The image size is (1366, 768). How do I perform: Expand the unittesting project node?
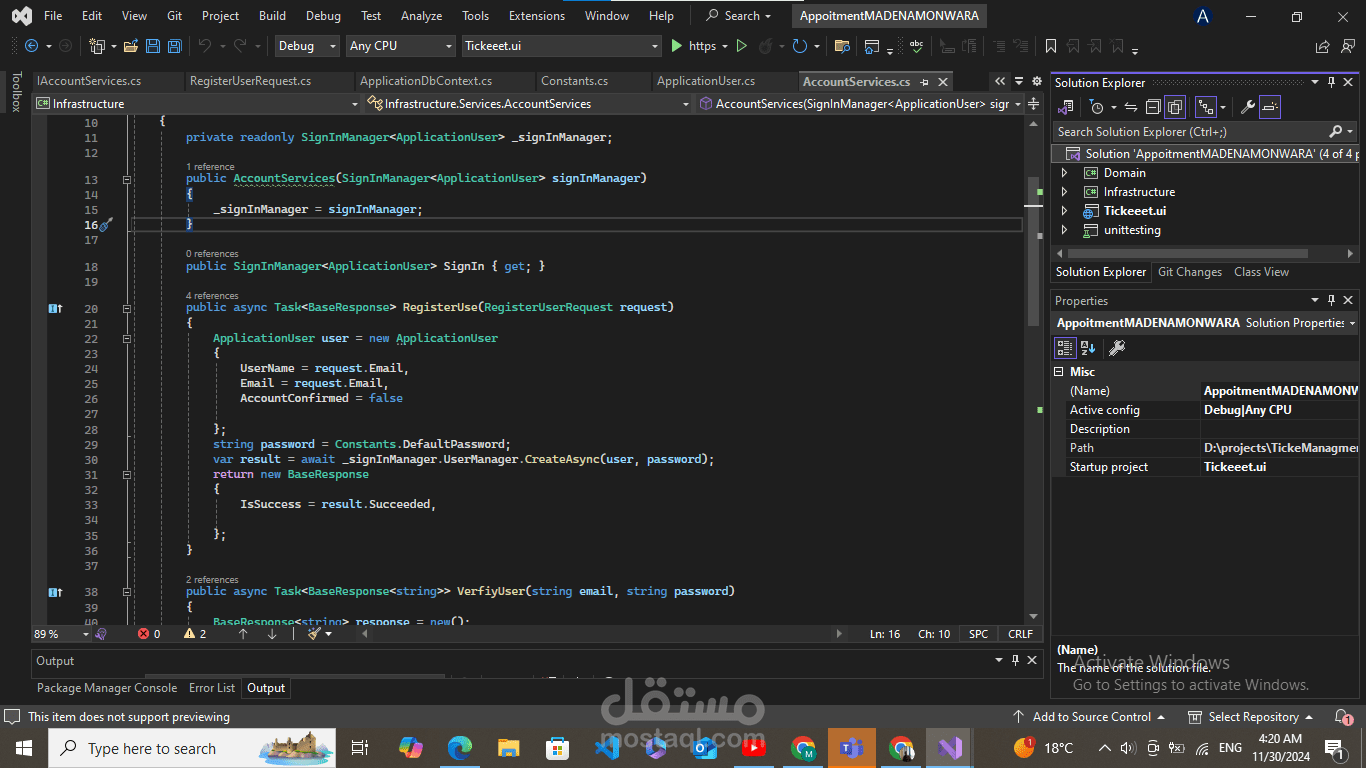[1064, 230]
